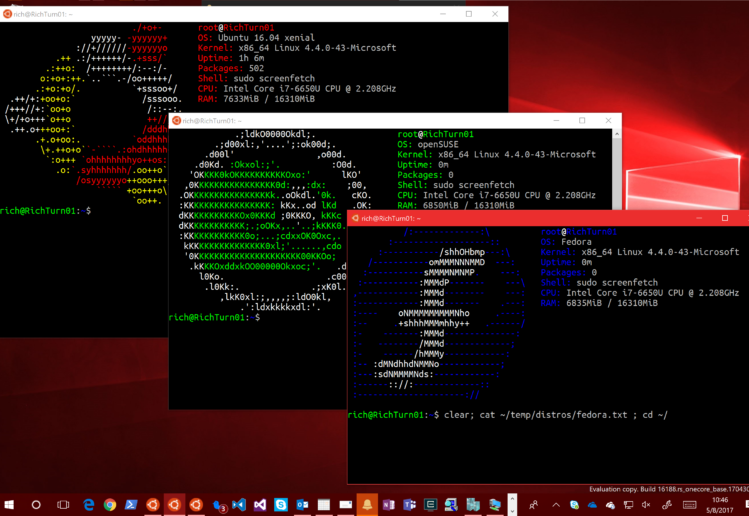Open the Calendar grid app on the taskbar
This screenshot has width=749, height=516.
324,505
